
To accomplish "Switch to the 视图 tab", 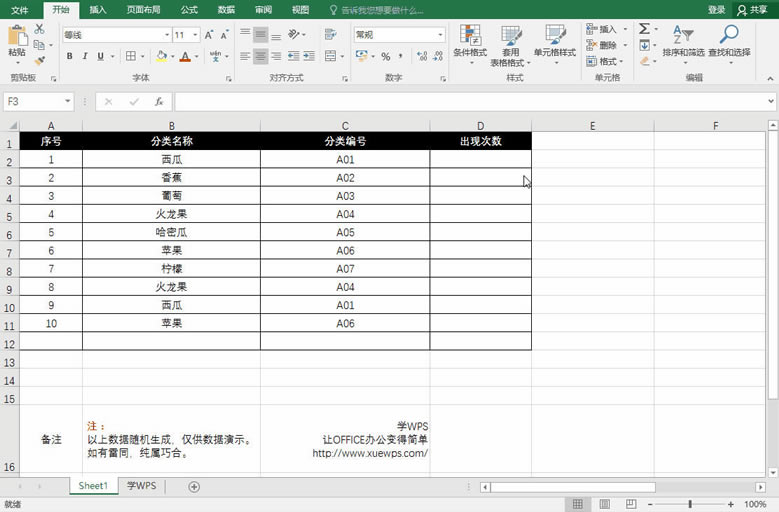I will coord(300,10).
